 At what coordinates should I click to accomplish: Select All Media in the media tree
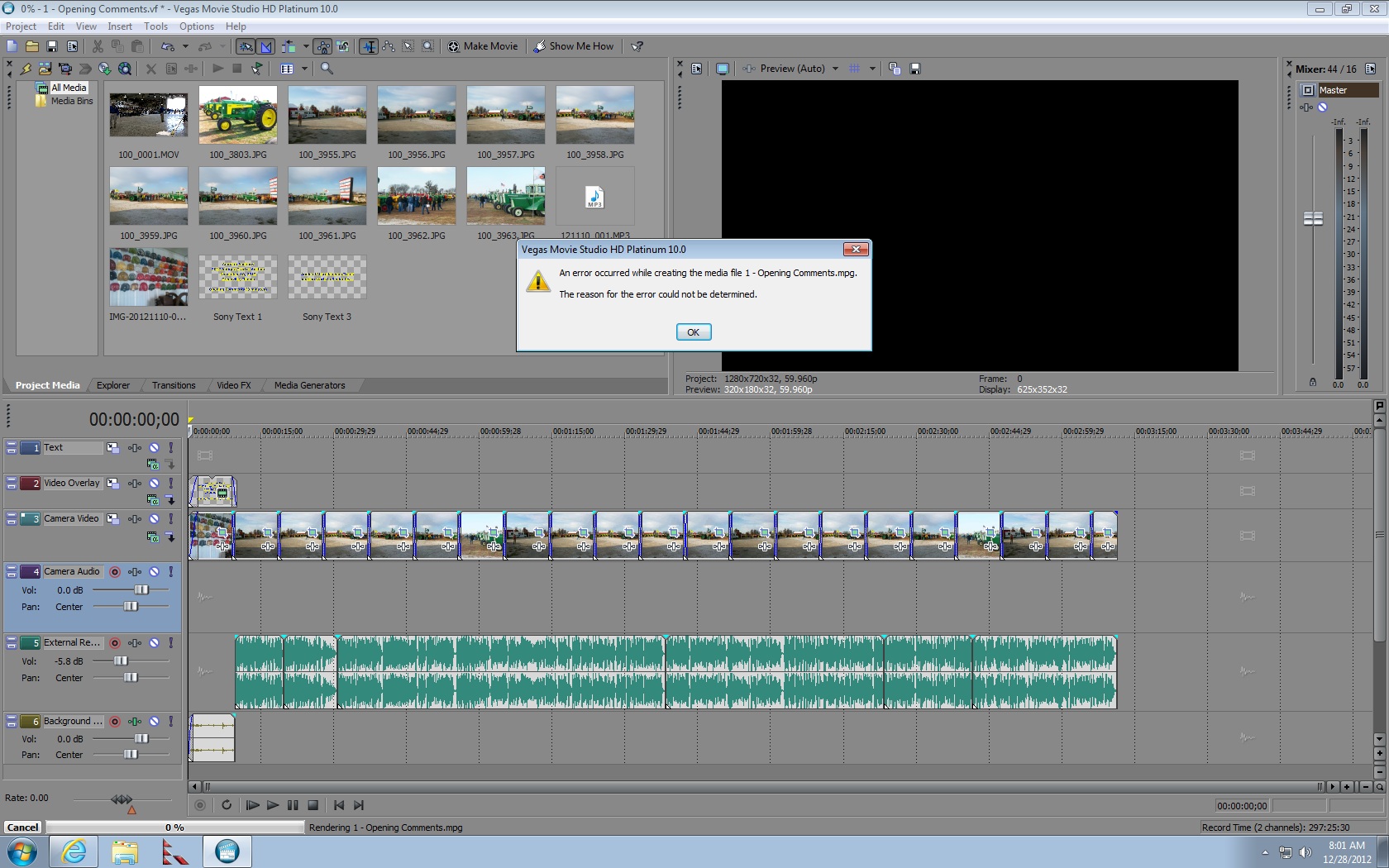pyautogui.click(x=68, y=88)
